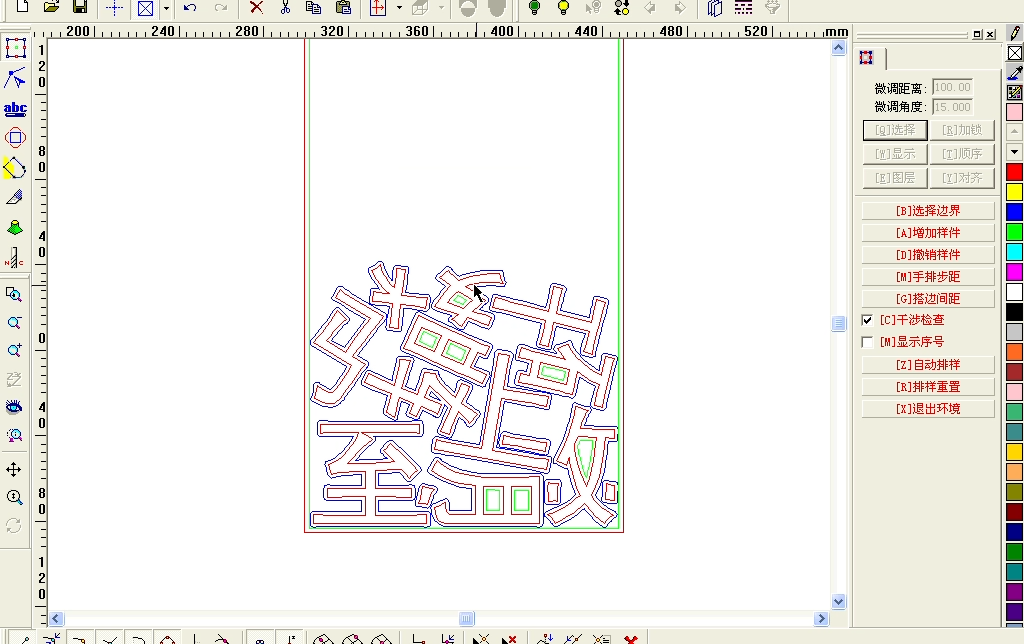Click the red X Delete icon

256,8
